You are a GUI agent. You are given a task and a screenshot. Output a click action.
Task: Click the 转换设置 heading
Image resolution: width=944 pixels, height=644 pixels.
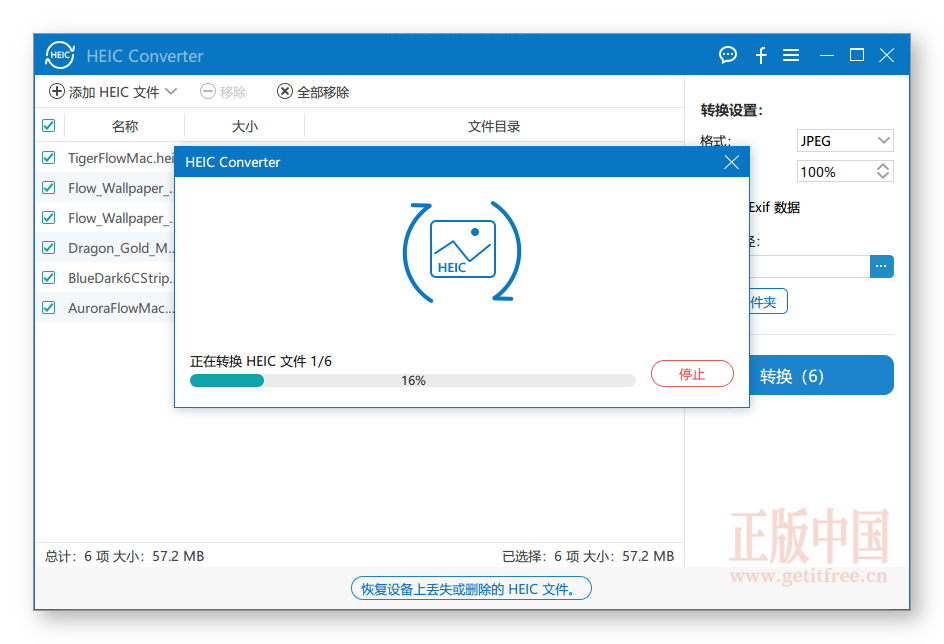[731, 110]
